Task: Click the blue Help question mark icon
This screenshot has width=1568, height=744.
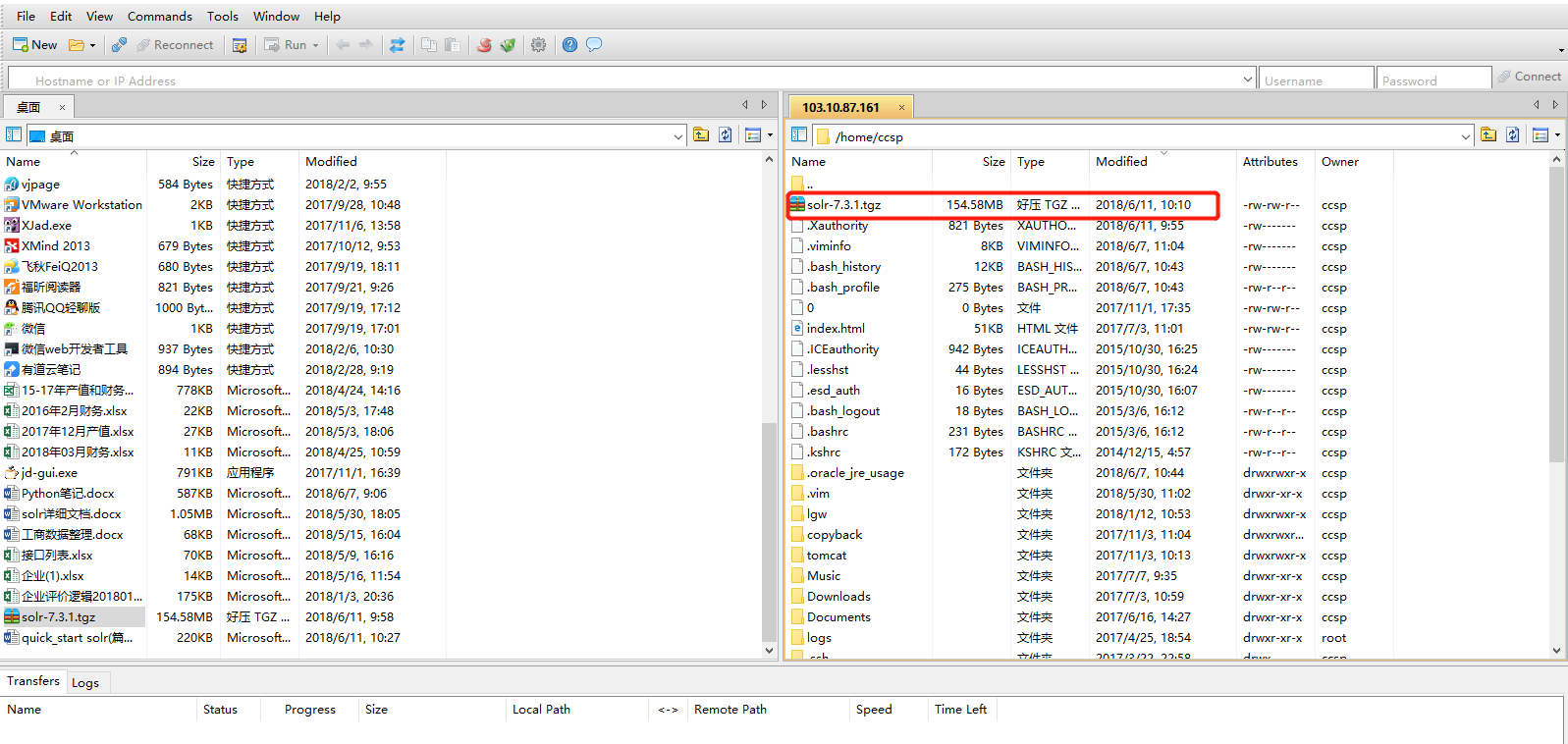Action: (569, 45)
